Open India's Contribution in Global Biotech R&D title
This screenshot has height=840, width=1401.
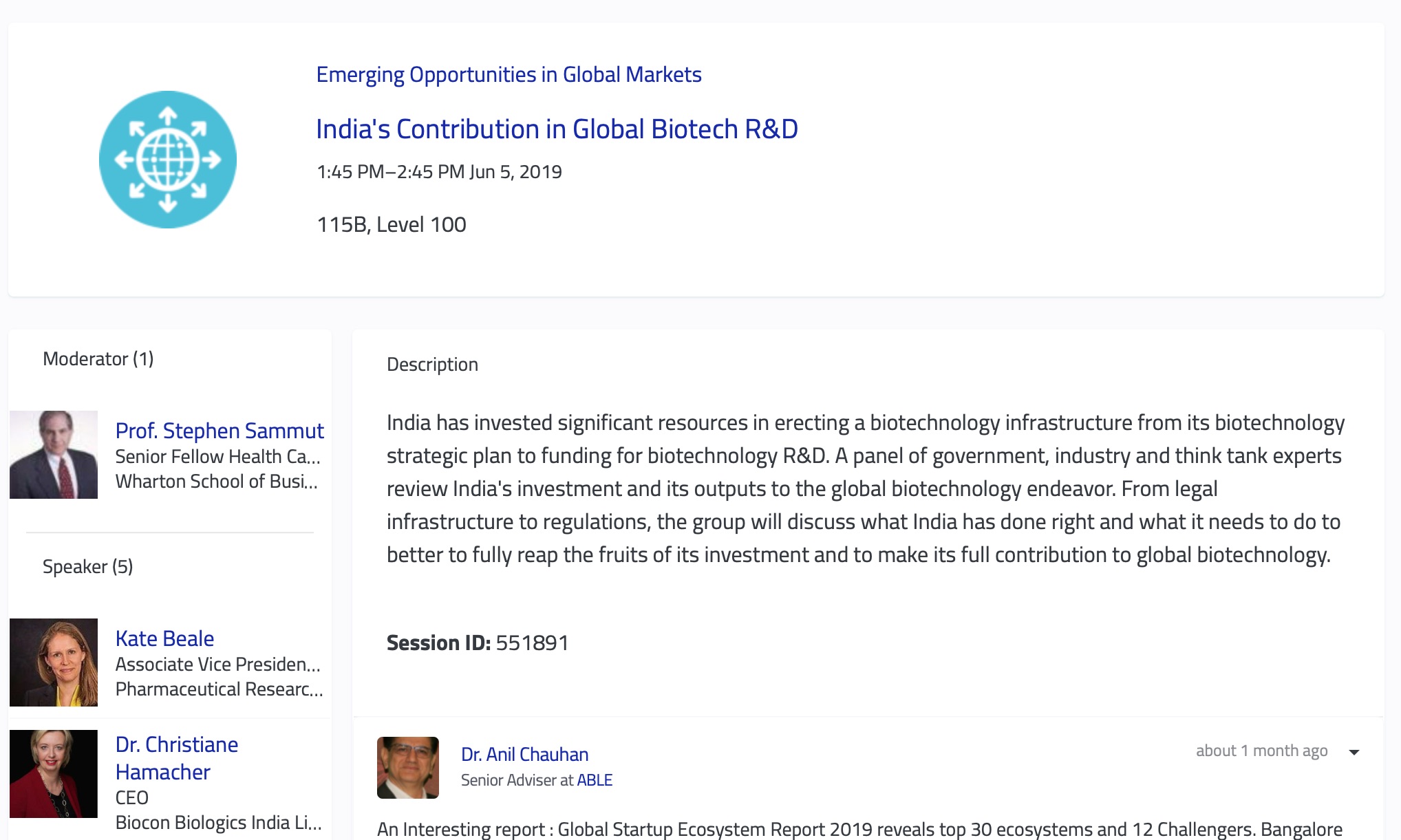coord(557,129)
